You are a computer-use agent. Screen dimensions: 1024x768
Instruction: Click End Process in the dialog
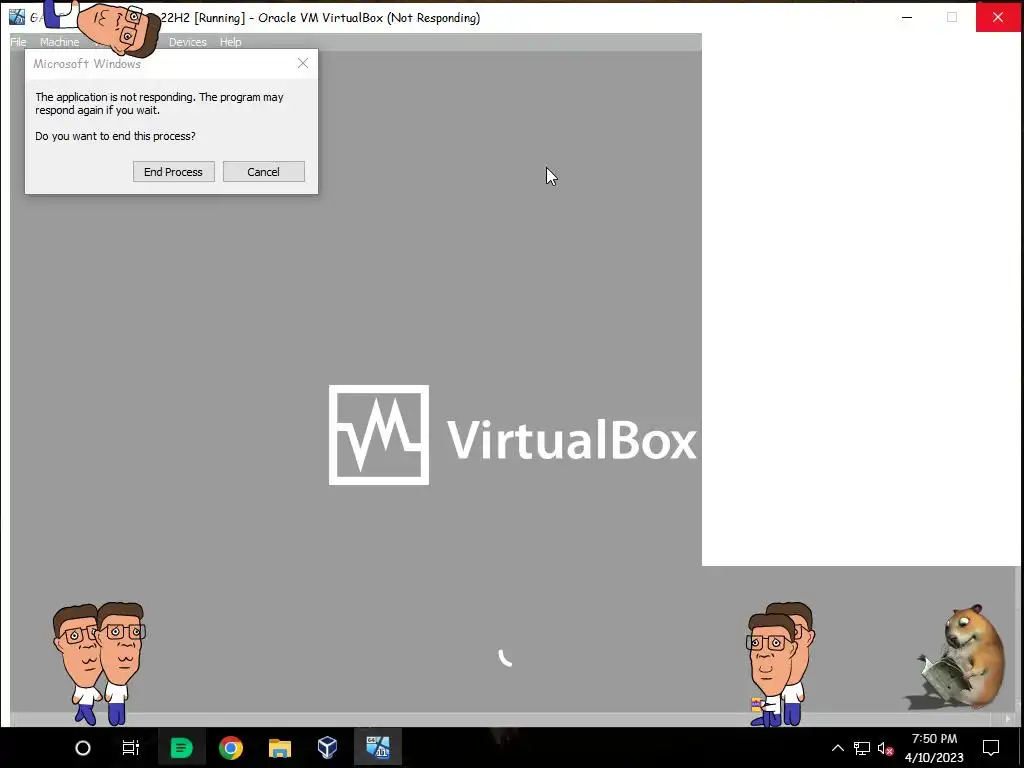point(174,172)
